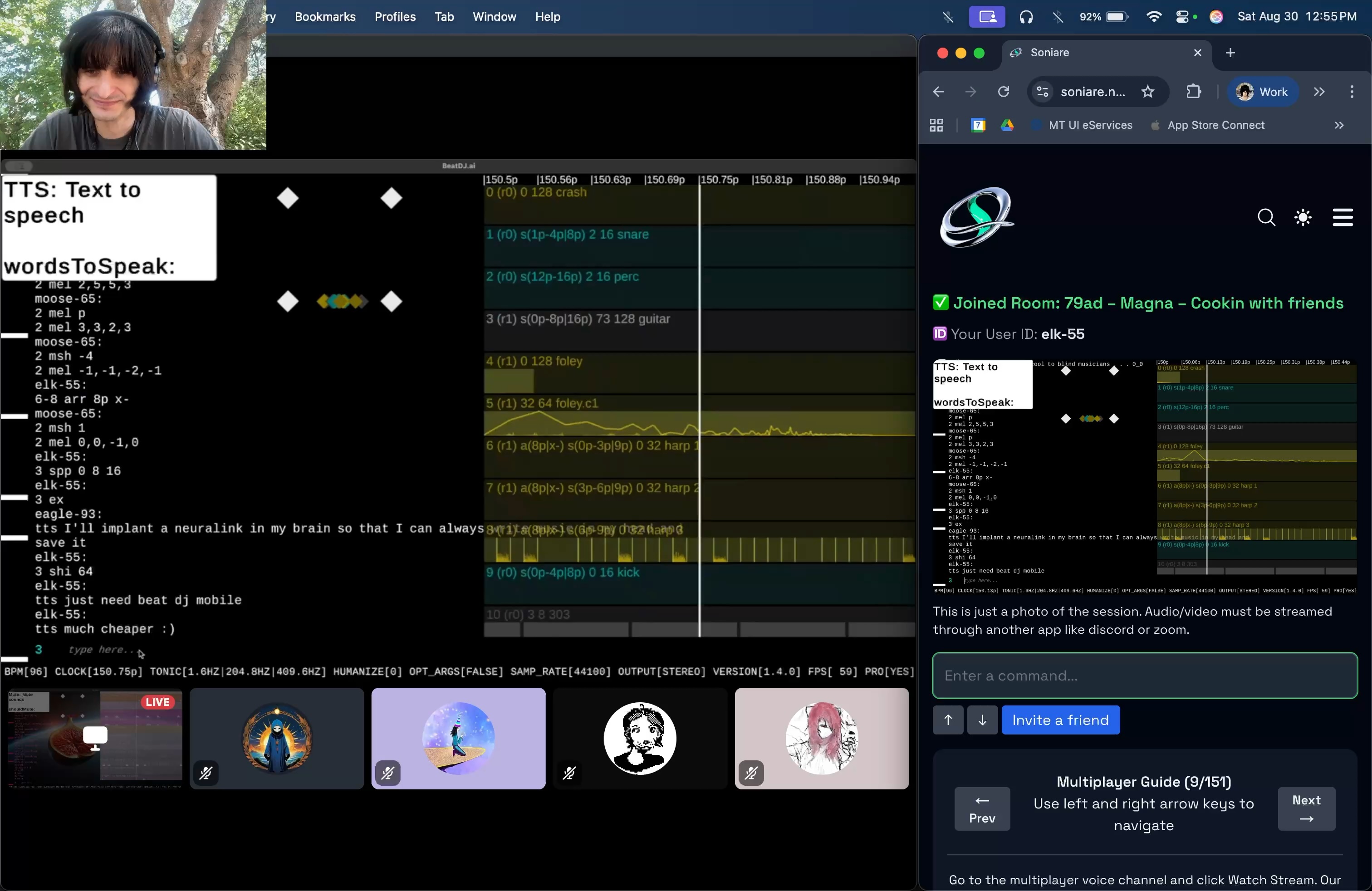
Task: Open the browser extensions puzzle icon
Action: [x=1193, y=92]
